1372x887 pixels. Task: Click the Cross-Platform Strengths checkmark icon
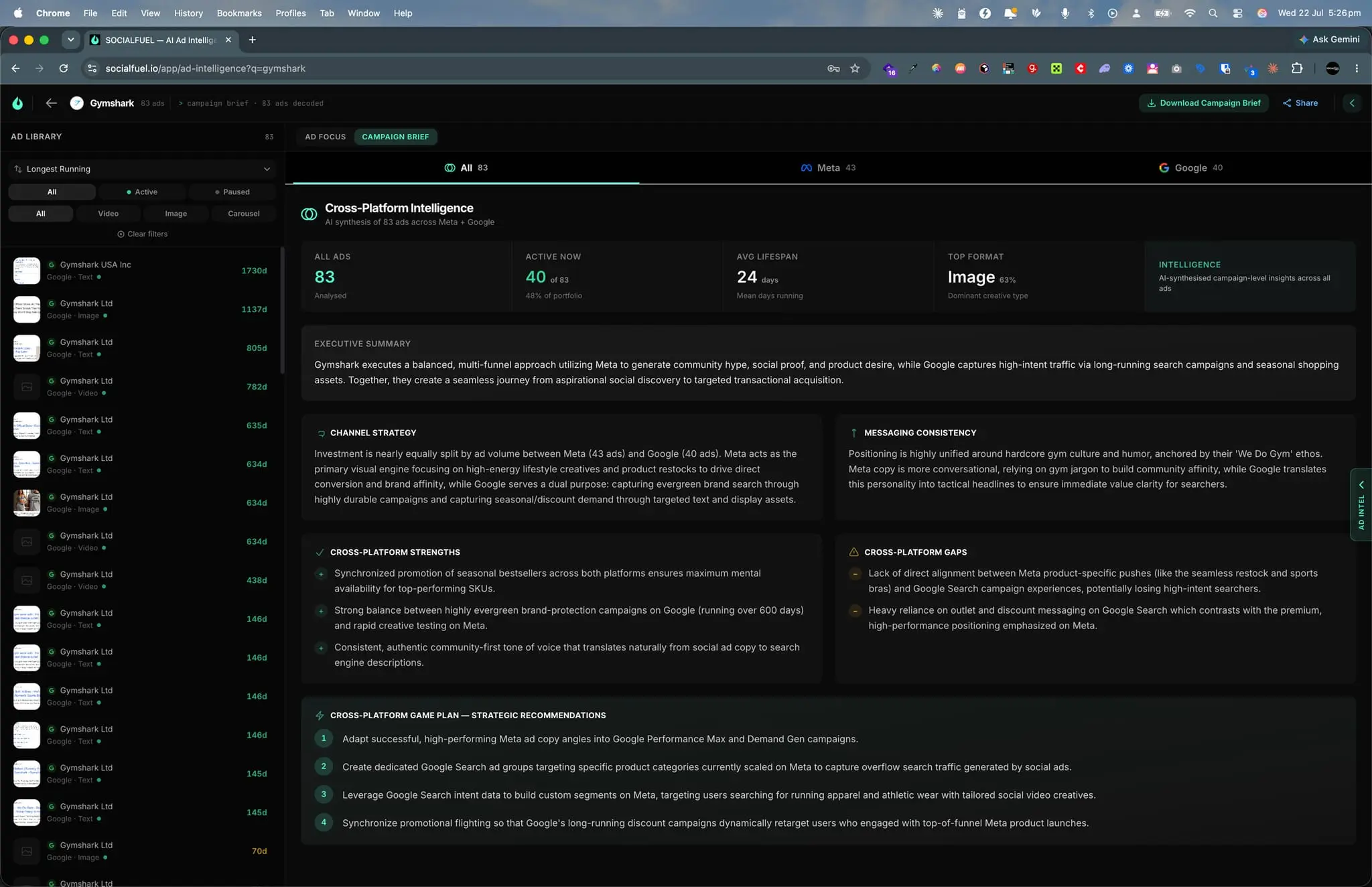pos(320,553)
